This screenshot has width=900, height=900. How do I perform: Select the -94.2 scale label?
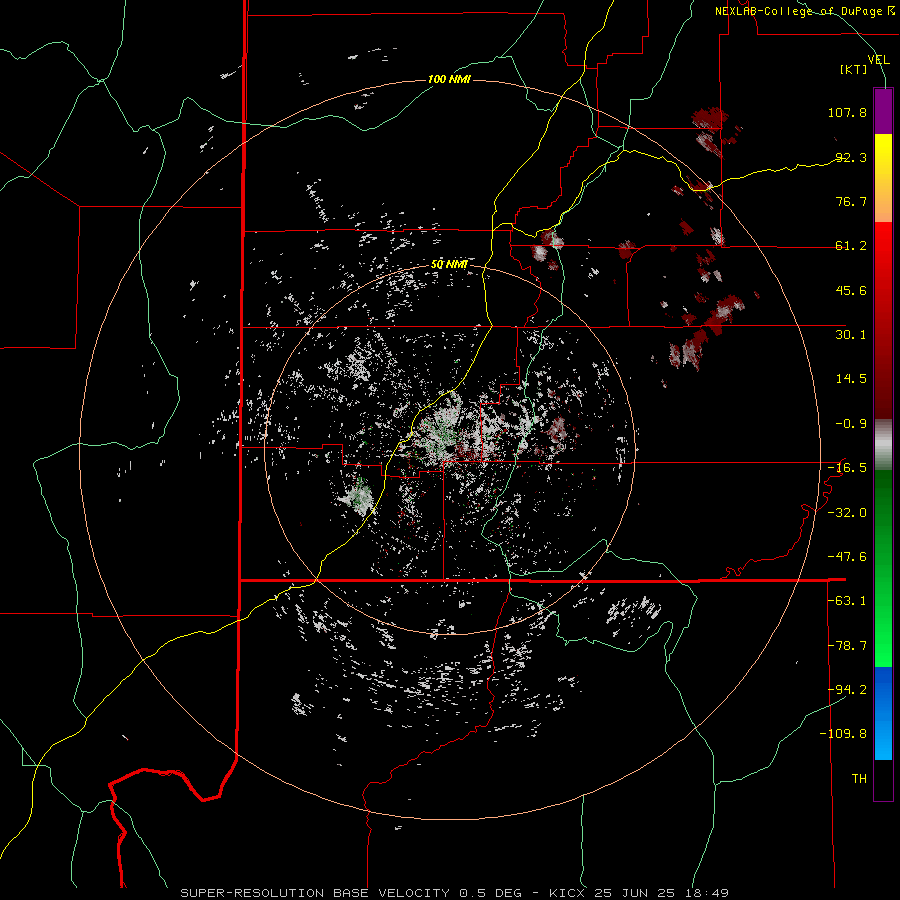coord(847,690)
